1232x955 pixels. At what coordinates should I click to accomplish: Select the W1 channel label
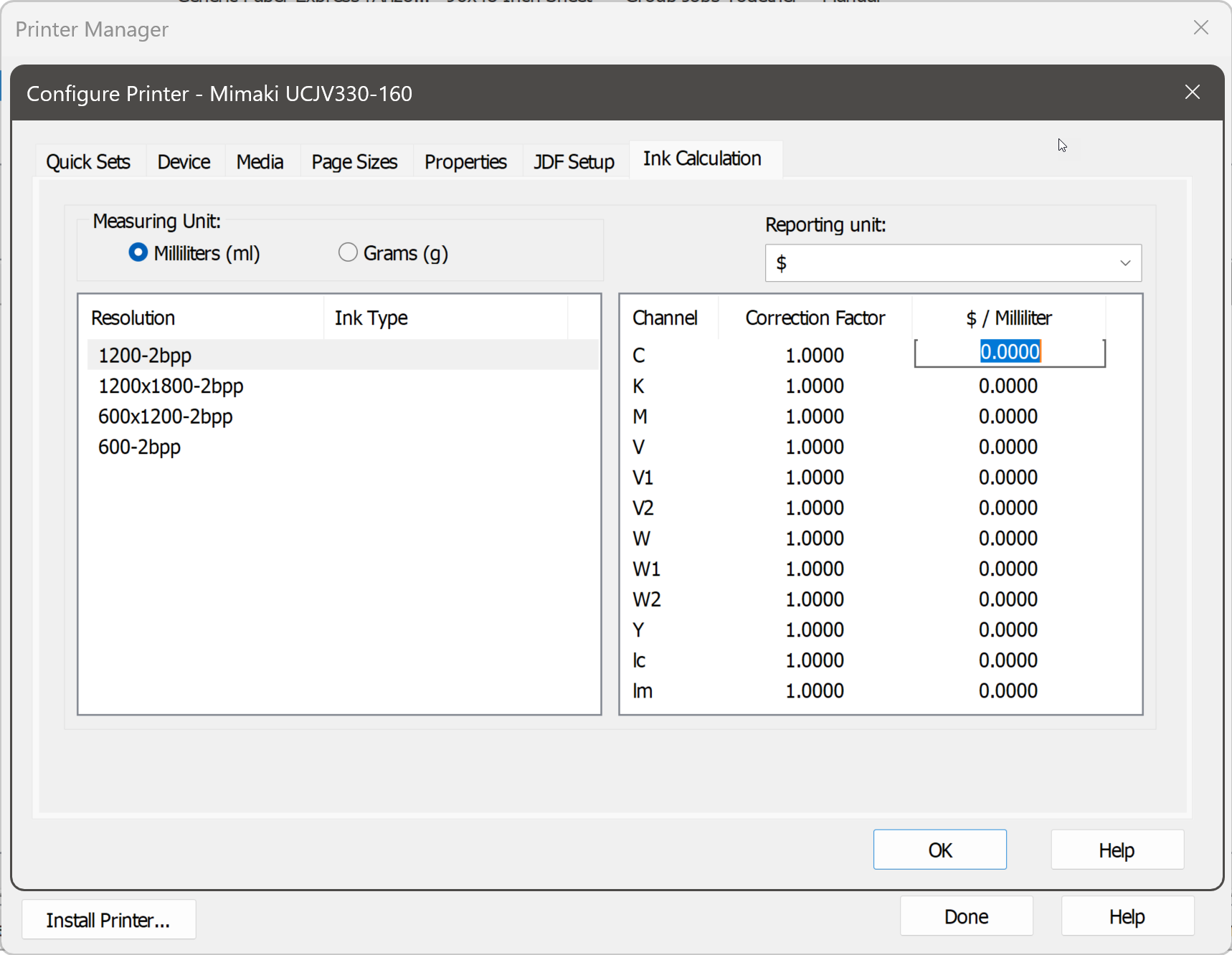pos(646,569)
